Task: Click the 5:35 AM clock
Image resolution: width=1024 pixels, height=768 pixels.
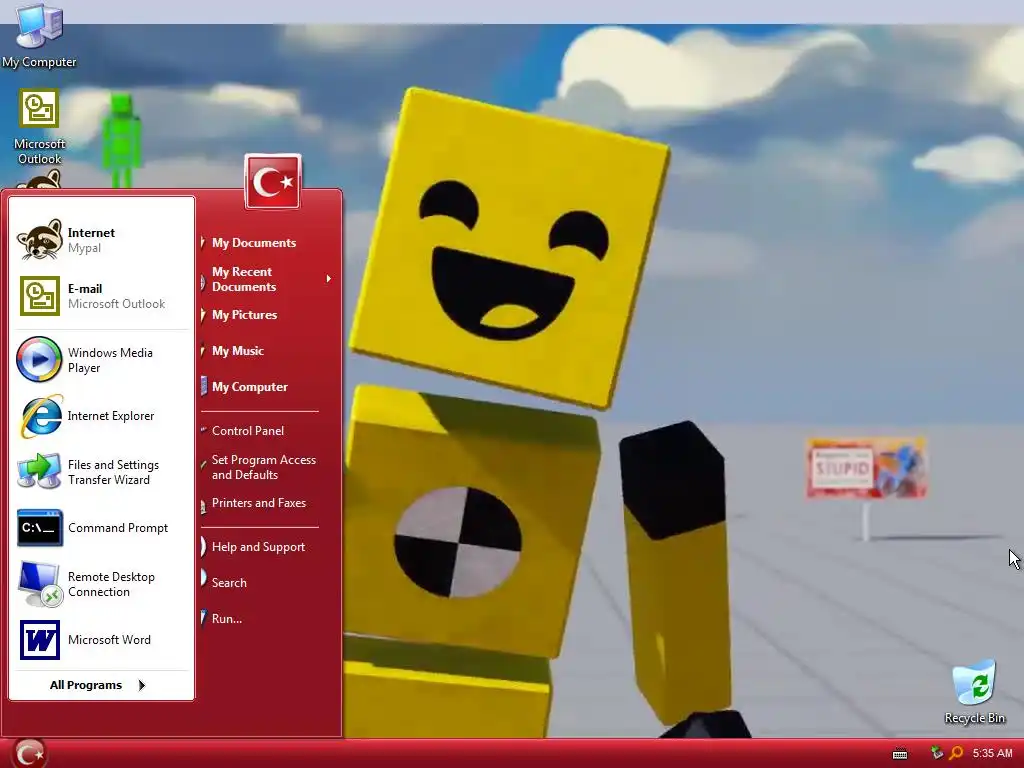Action: 992,753
